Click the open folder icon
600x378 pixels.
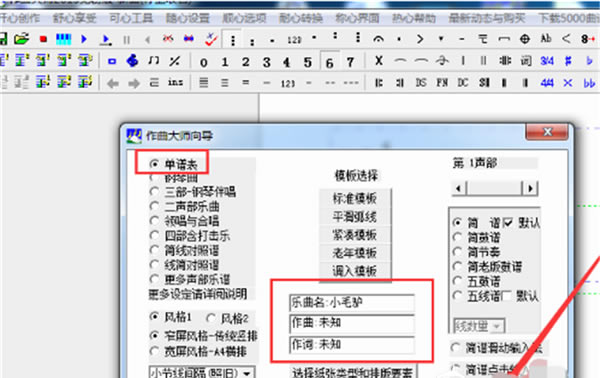click(x=22, y=39)
